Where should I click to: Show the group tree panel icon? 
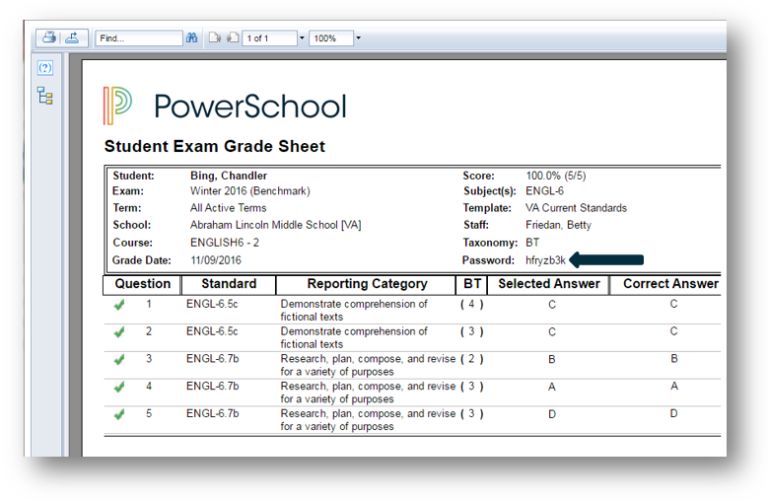pyautogui.click(x=45, y=96)
